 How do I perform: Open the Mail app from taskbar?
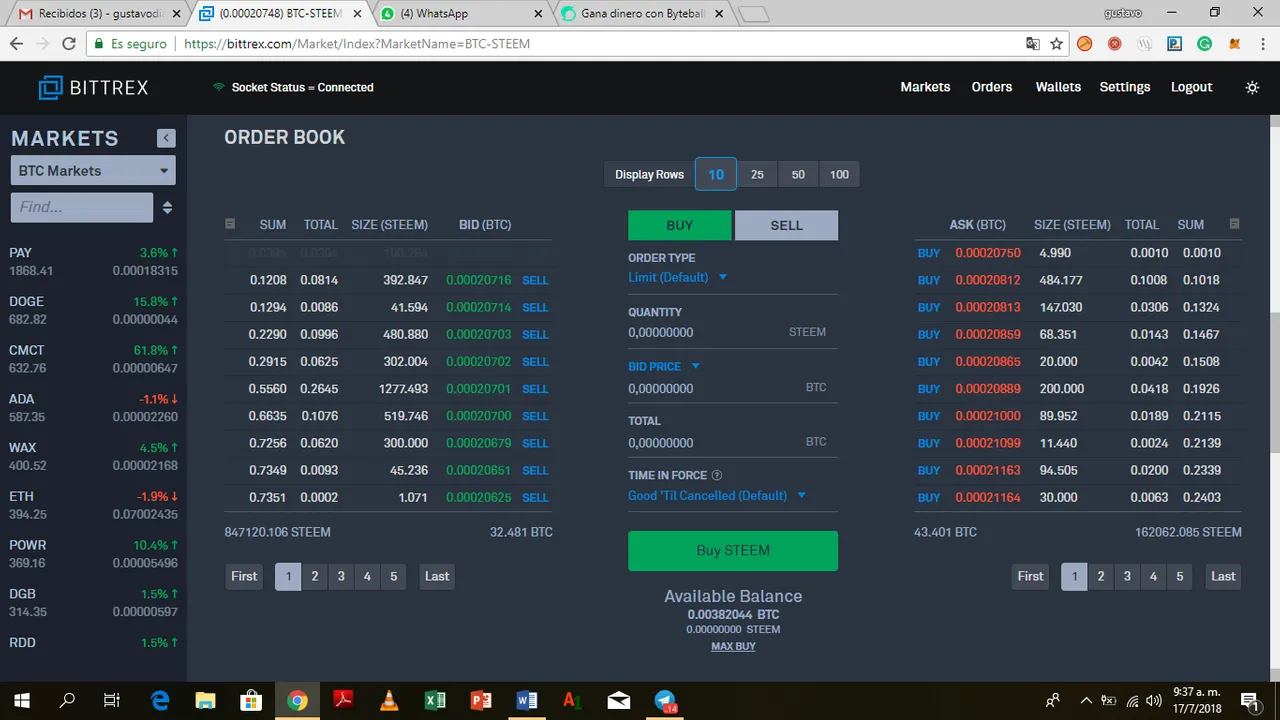619,701
